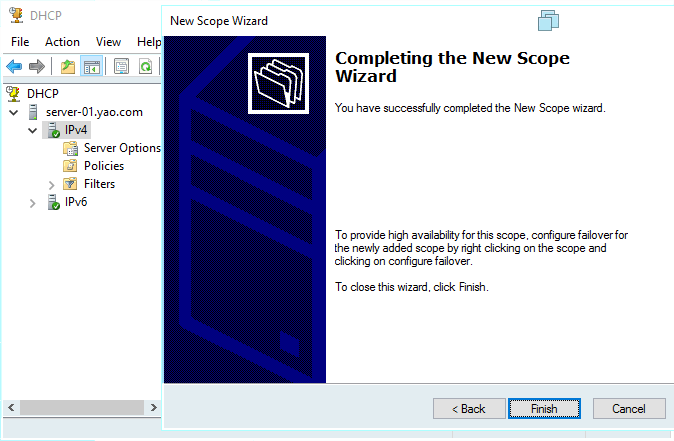Click the Up One Level folder icon
The width and height of the screenshot is (674, 441).
(x=67, y=67)
